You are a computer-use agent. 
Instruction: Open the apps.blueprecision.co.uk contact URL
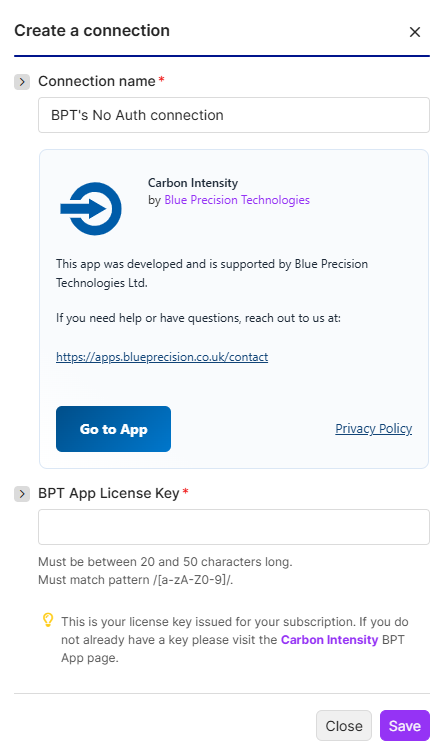[x=162, y=357]
